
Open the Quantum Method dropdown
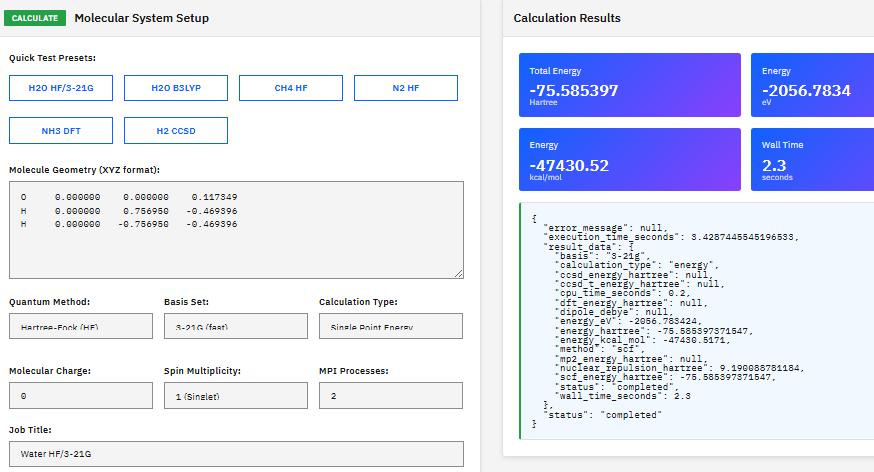coord(81,326)
